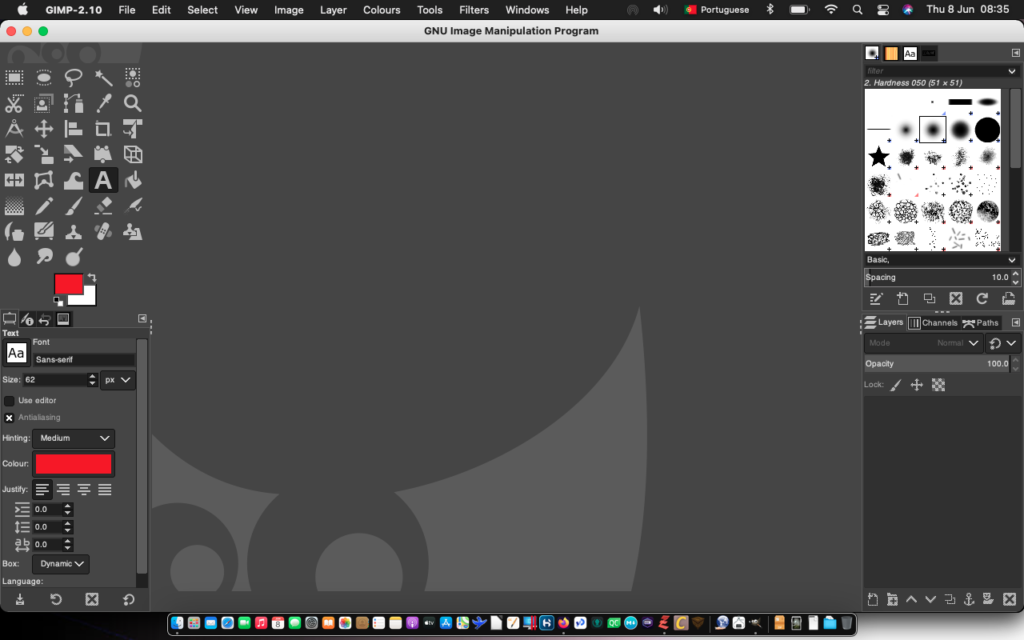Activate the Crop tool

click(103, 129)
